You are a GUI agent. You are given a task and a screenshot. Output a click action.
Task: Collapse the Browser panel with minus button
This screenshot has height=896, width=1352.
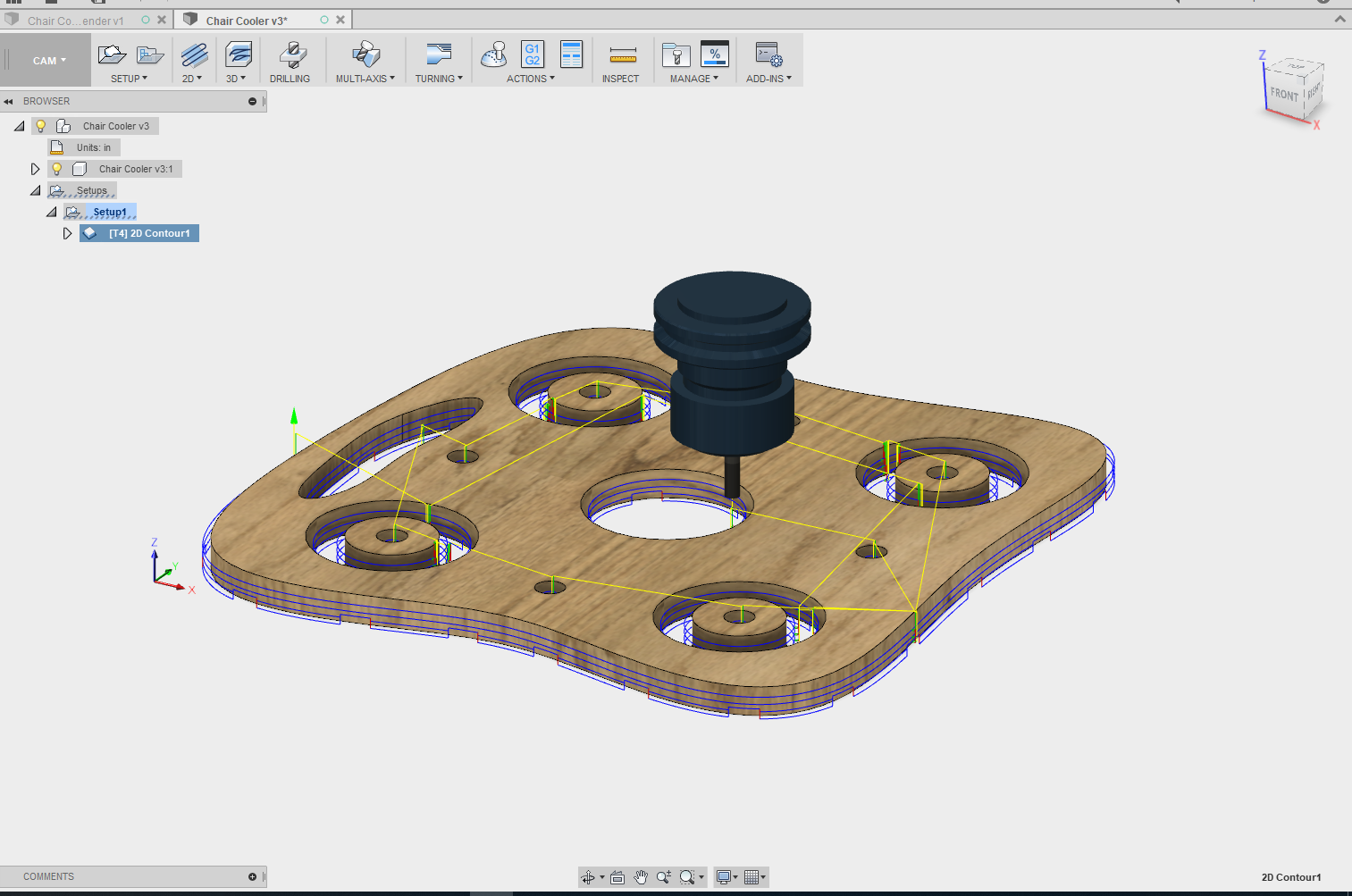[252, 102]
